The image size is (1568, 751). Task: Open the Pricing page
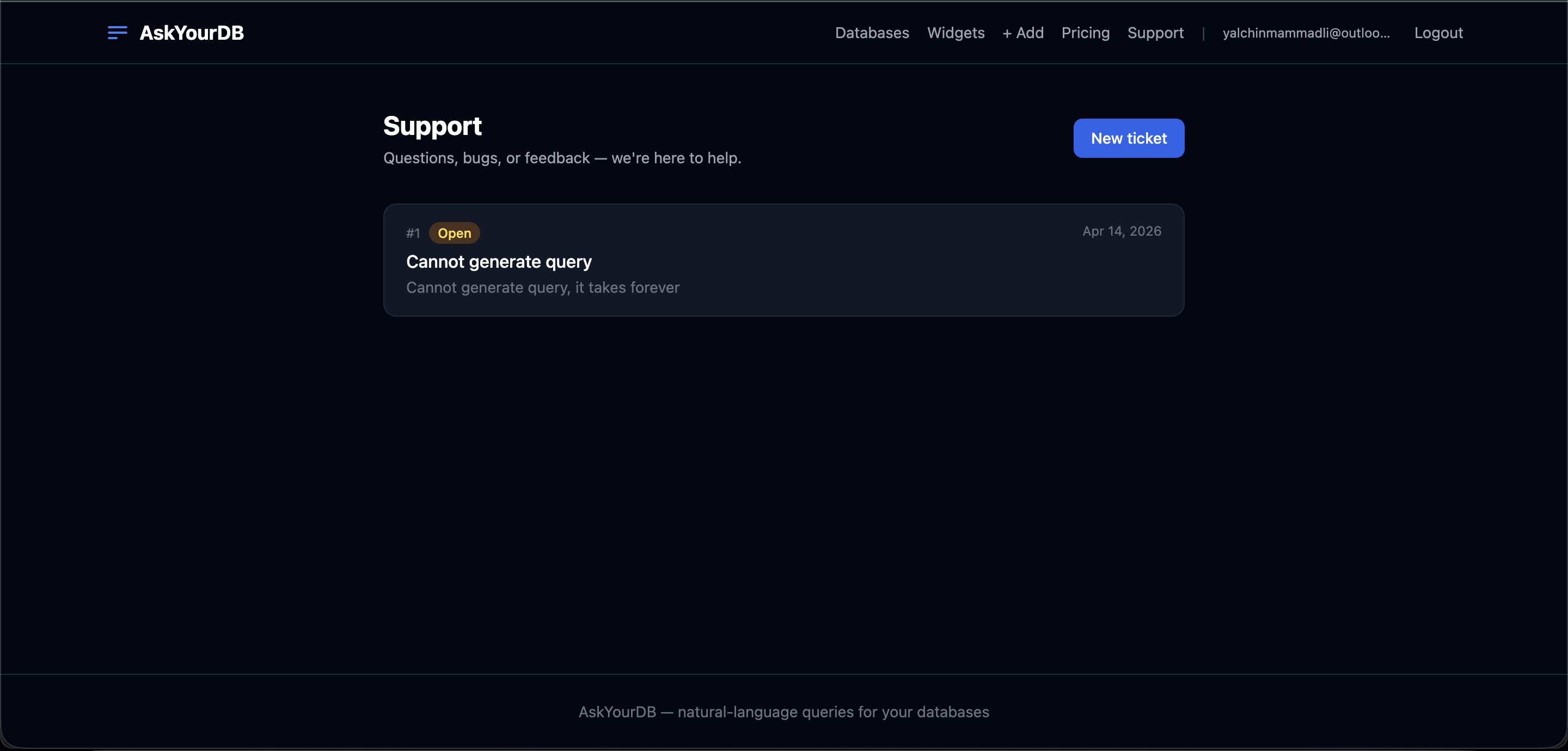coord(1085,33)
